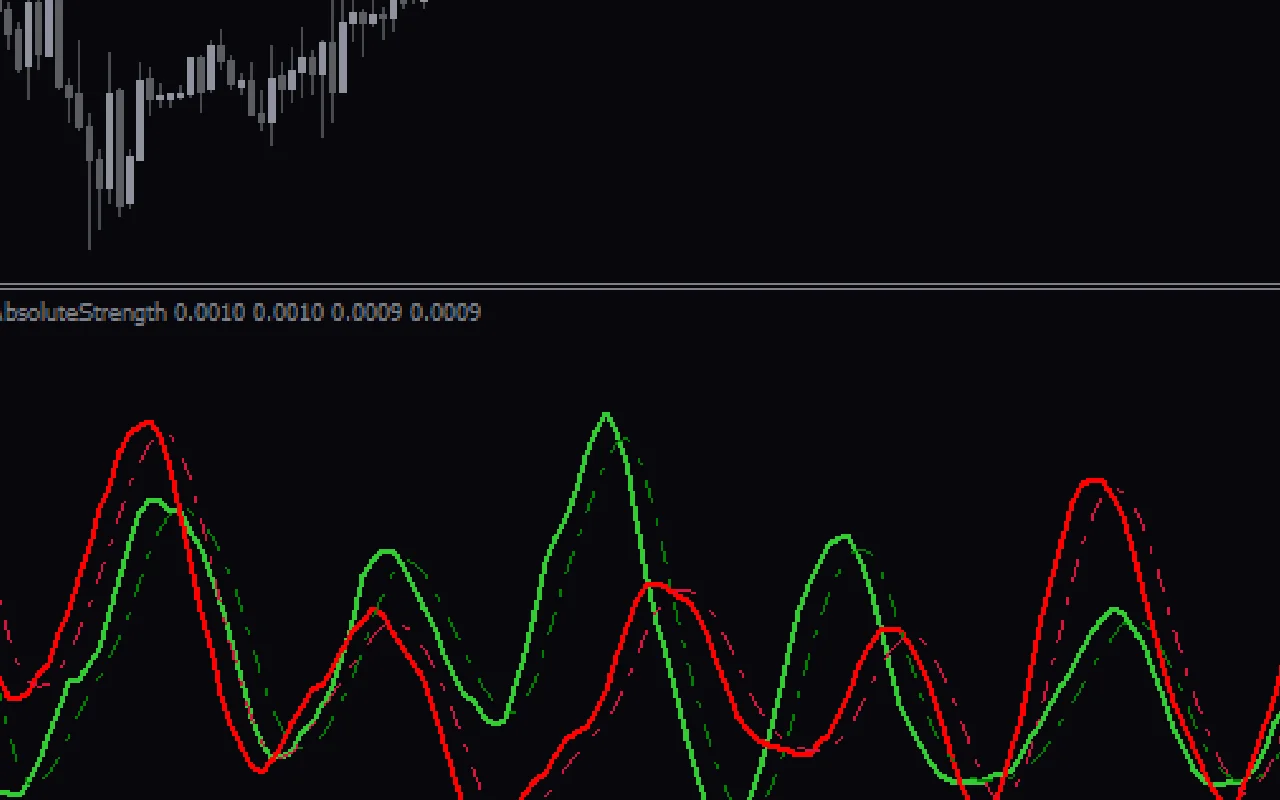
Task: Click the flat-topped red peak right of third green peak
Action: pyautogui.click(x=890, y=630)
